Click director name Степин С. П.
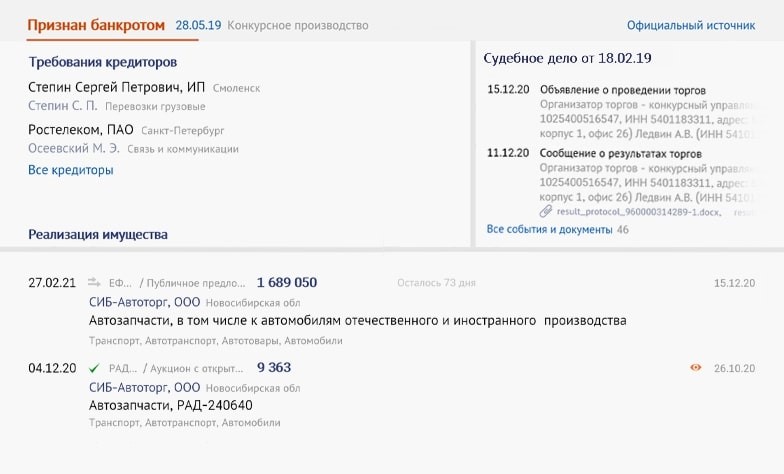This screenshot has height=474, width=784. coord(62,106)
